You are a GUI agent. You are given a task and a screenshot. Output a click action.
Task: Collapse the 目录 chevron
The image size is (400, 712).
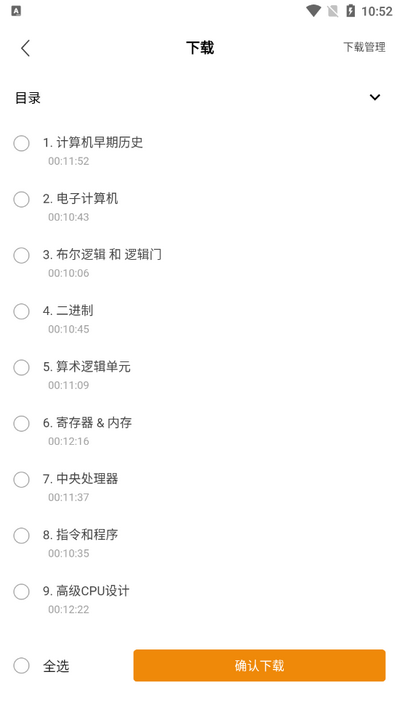375,97
